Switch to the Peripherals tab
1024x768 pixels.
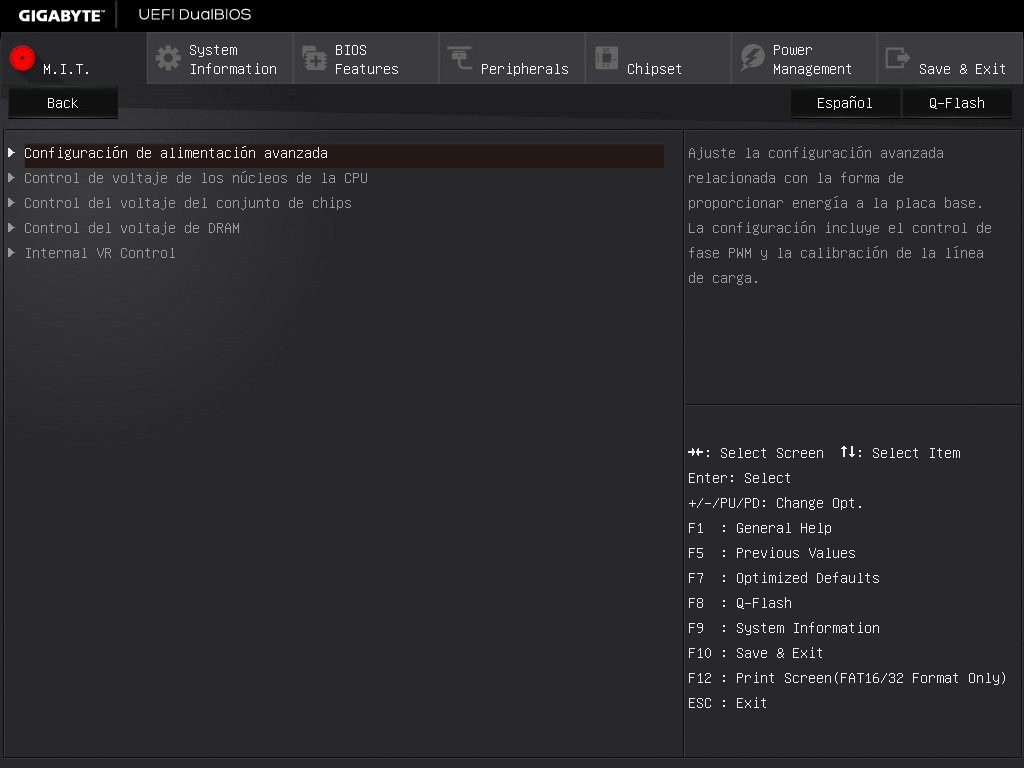[524, 69]
